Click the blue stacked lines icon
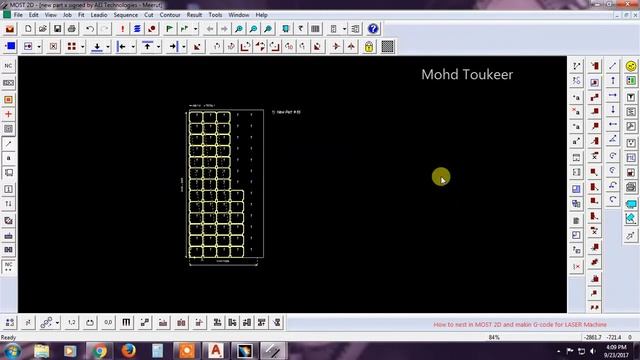The height and width of the screenshot is (360, 640). 137,29
